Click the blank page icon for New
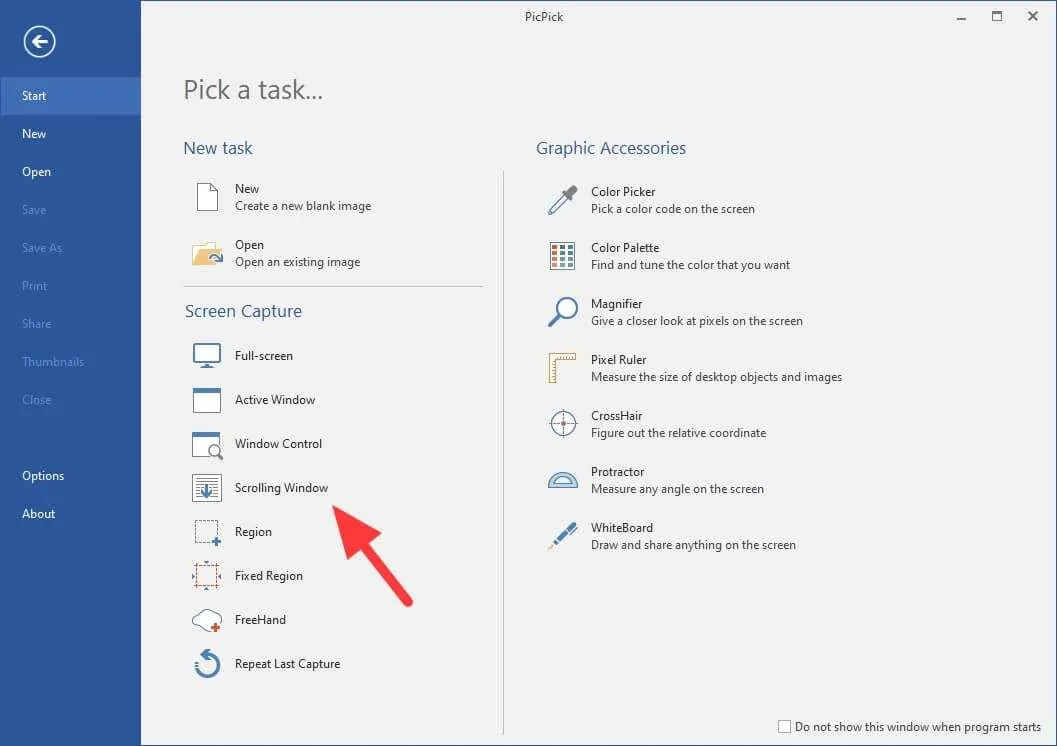 point(207,197)
